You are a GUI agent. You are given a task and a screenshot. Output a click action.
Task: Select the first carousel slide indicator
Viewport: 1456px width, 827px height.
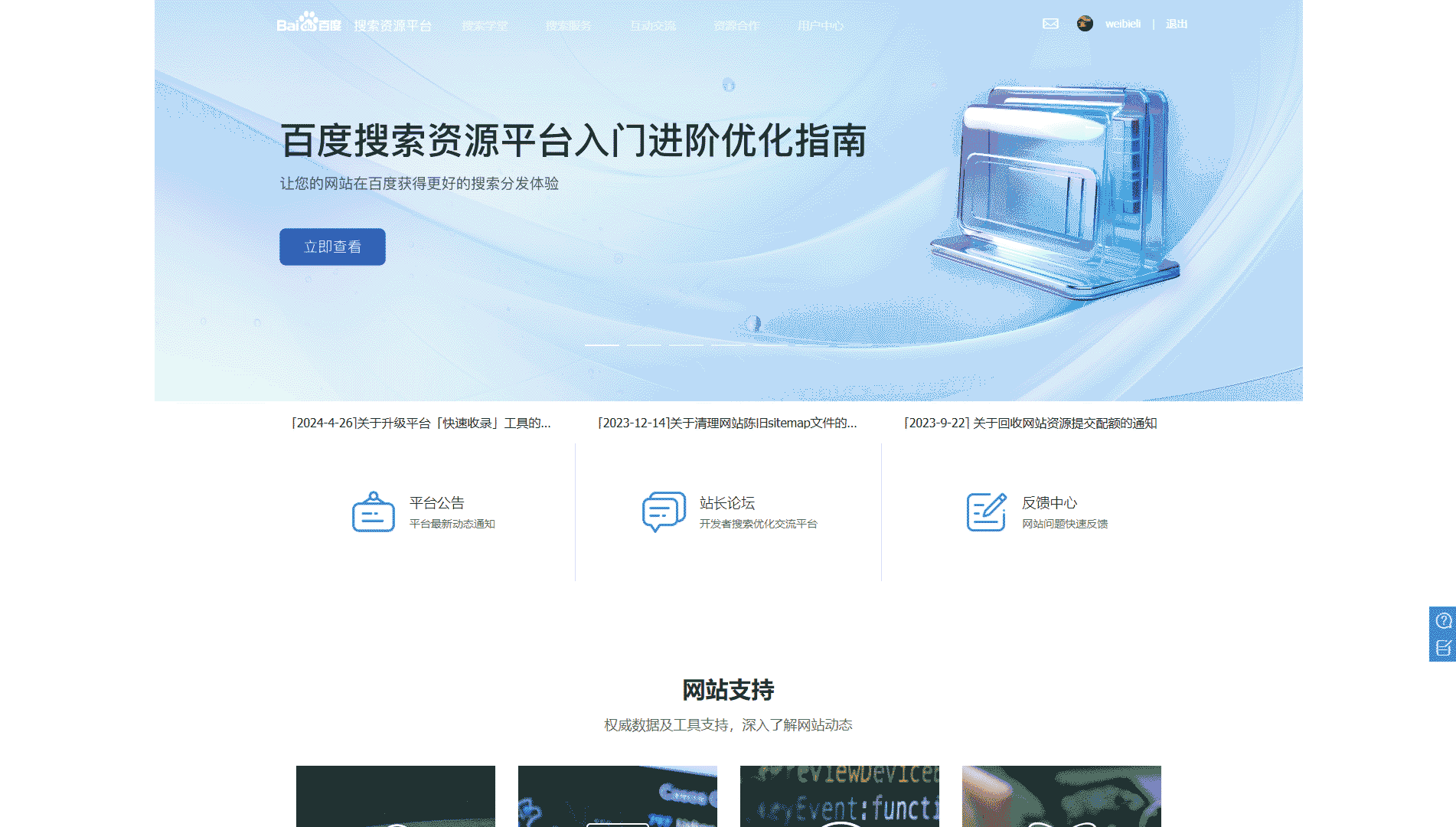602,345
